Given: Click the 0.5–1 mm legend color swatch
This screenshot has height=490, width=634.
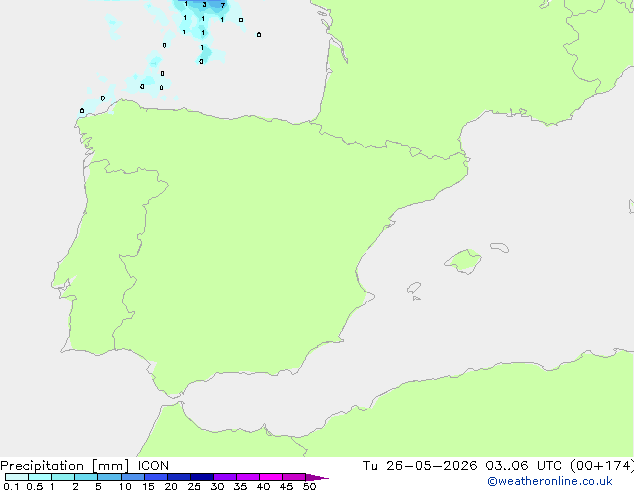Looking at the screenshot, I should pyautogui.click(x=40, y=477).
